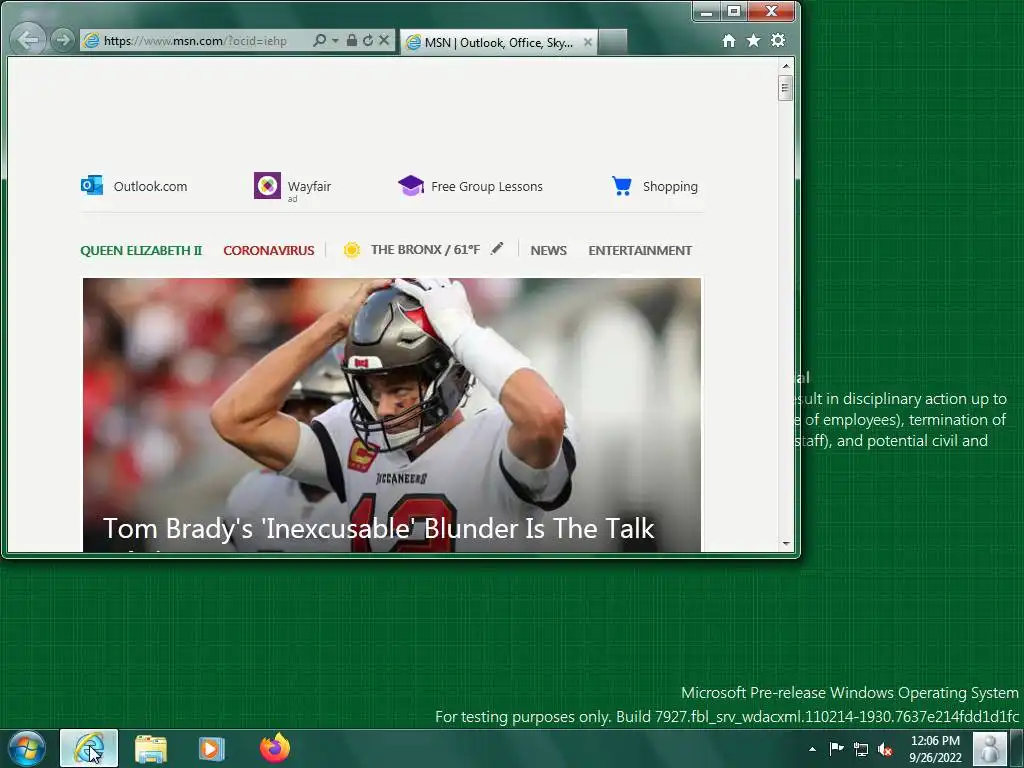Click the page scrollbar up arrow
Screen dimensions: 1024x768
(786, 66)
